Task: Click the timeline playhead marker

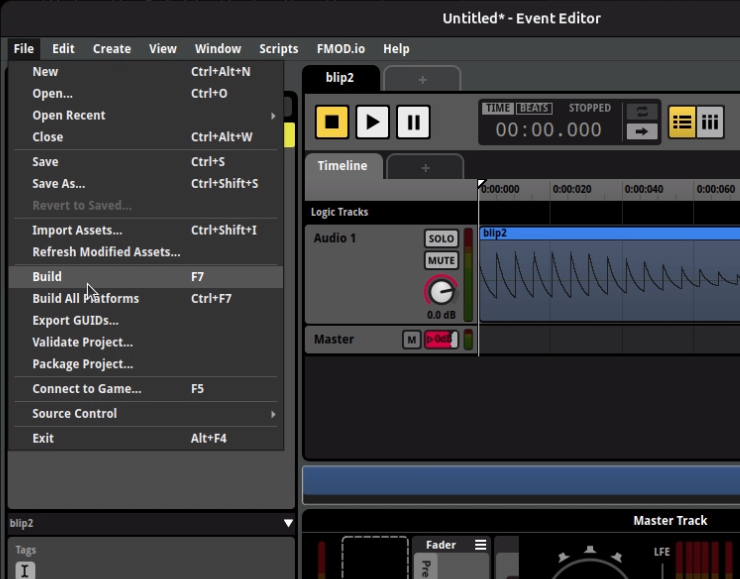Action: (481, 184)
